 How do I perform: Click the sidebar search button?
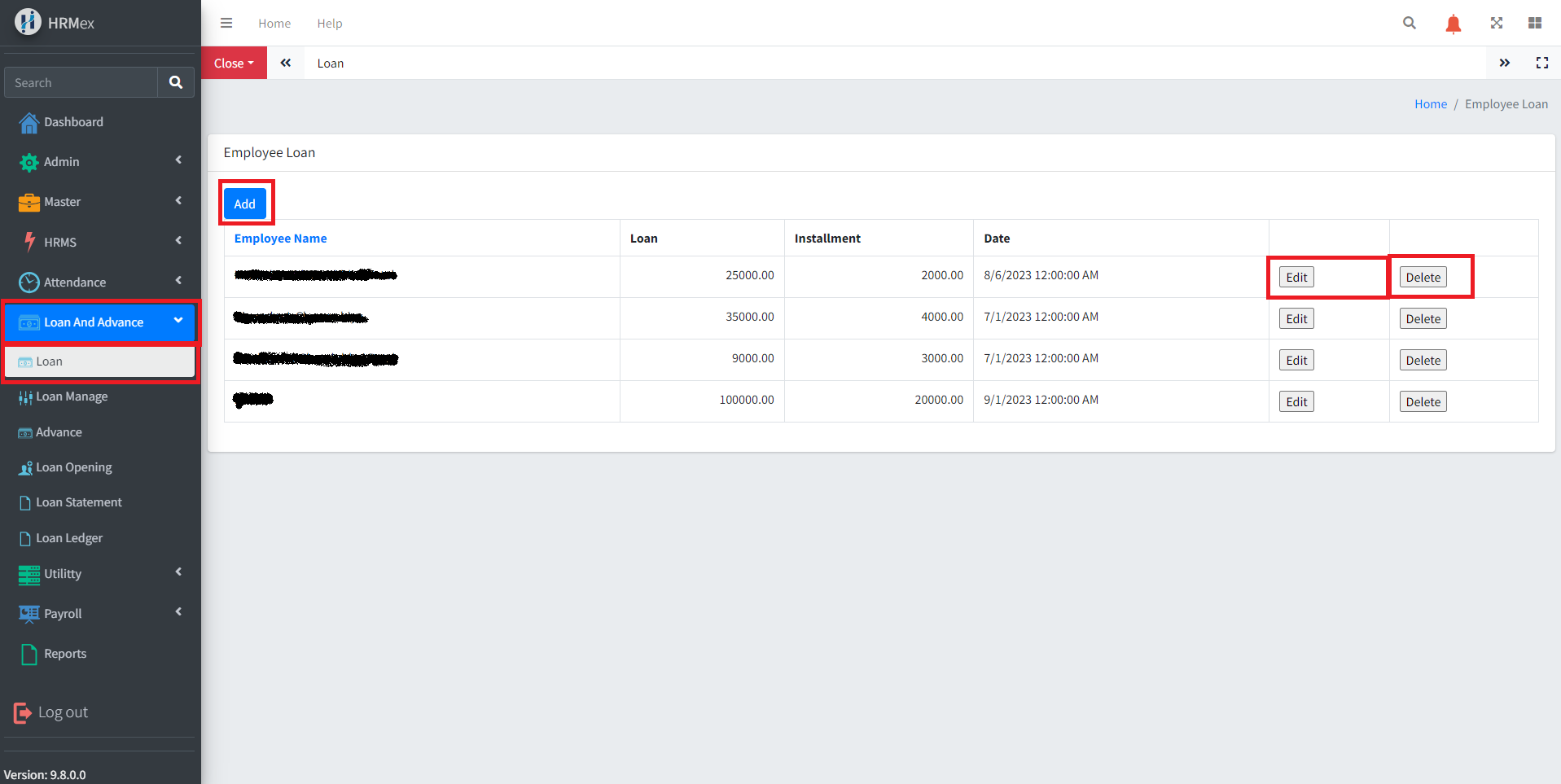point(175,82)
